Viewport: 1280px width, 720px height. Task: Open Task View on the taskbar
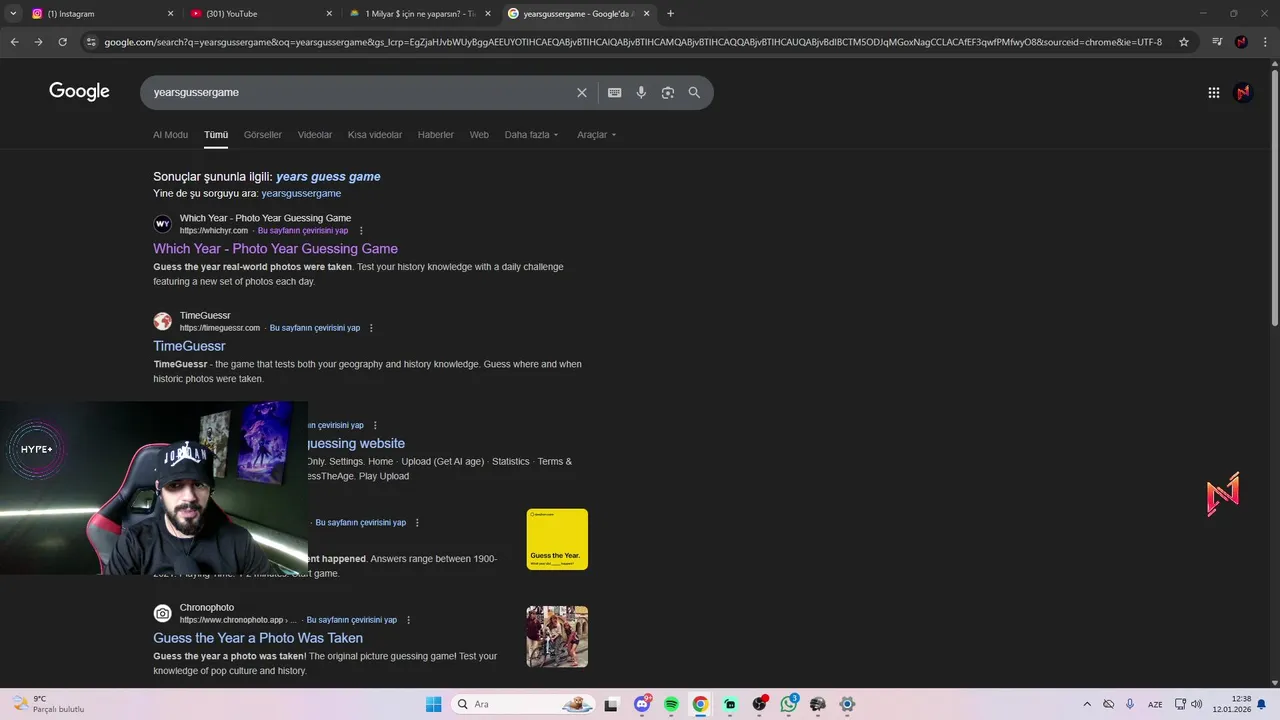(x=612, y=704)
